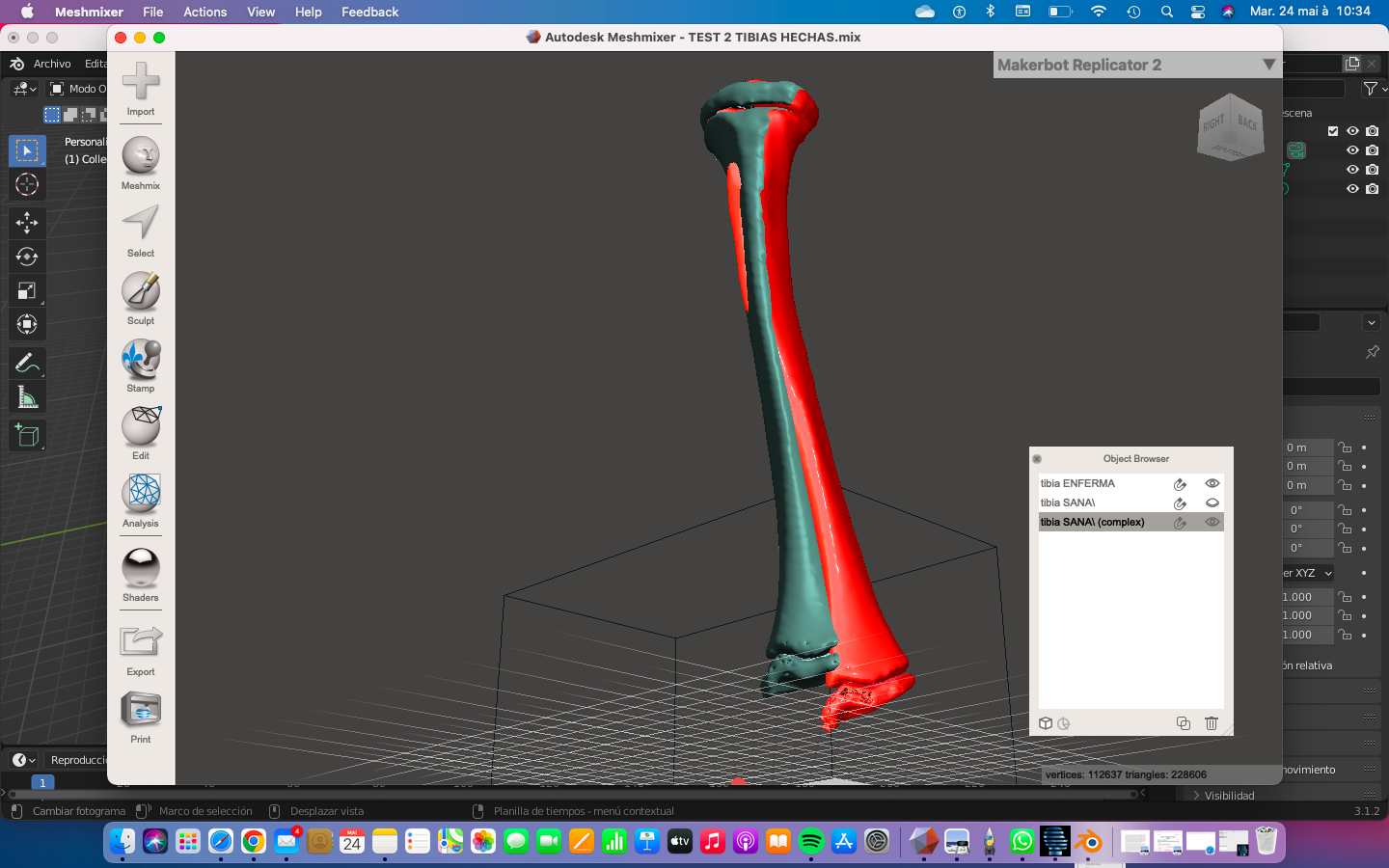The height and width of the screenshot is (868, 1389).
Task: Open Spotify from the Dock
Action: [x=811, y=841]
